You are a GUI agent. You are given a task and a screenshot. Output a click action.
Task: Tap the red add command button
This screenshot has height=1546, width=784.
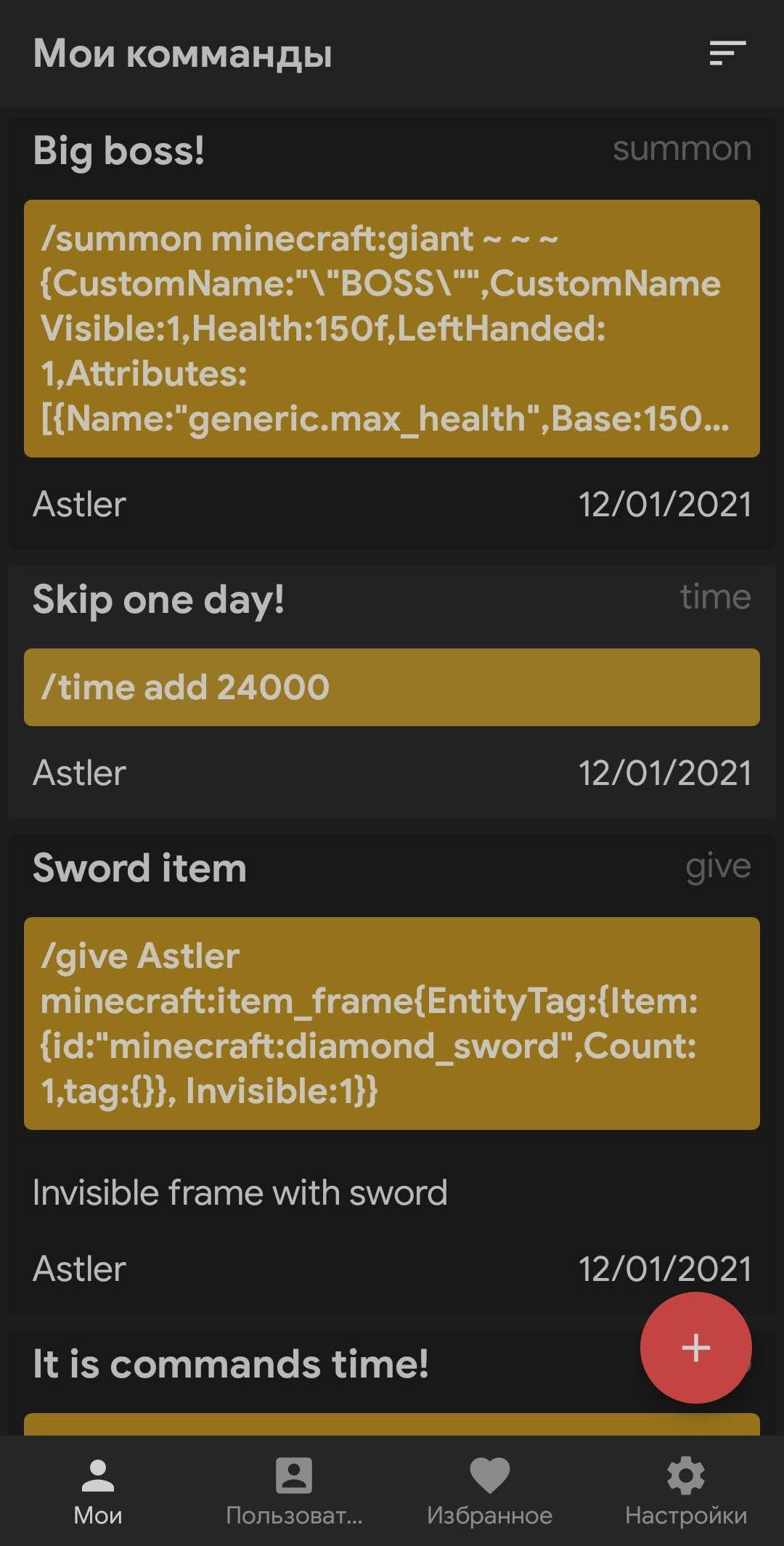pos(695,1348)
